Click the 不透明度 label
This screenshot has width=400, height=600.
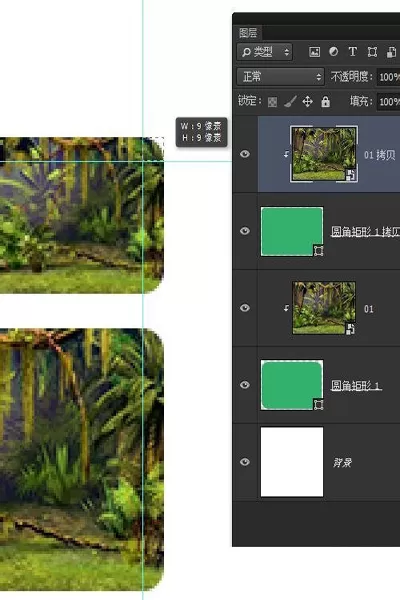(x=351, y=77)
